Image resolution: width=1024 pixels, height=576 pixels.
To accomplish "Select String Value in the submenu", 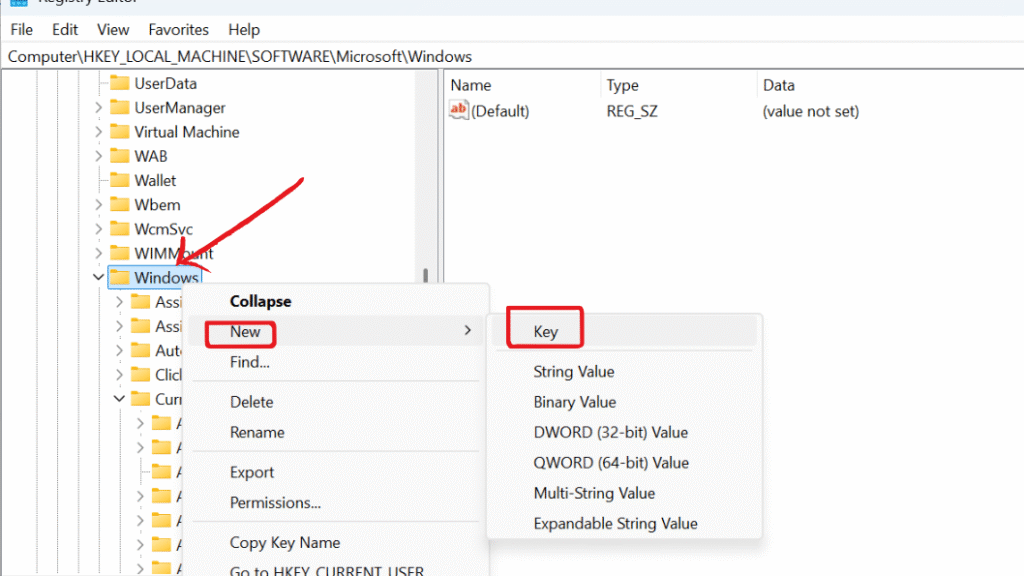I will click(573, 372).
